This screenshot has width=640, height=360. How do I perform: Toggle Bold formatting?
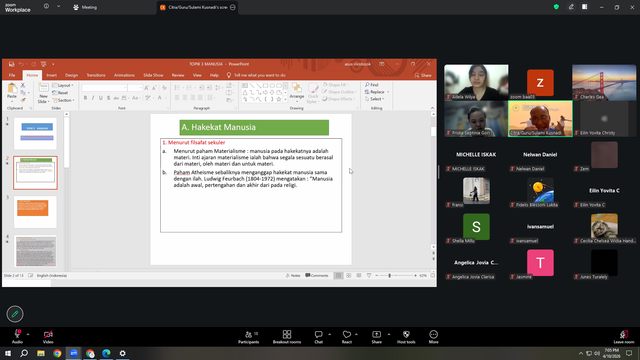click(85, 98)
